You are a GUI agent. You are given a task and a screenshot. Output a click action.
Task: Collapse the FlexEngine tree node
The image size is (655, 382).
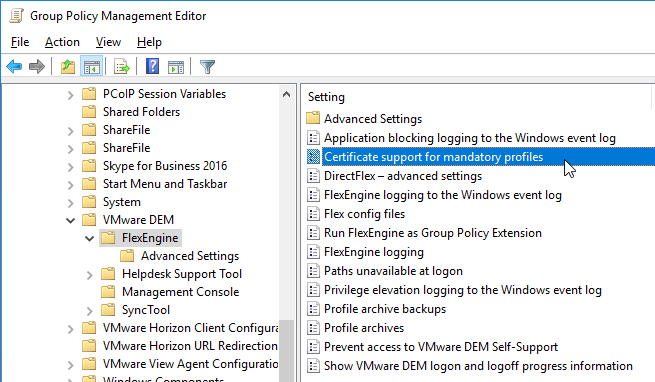pos(89,238)
